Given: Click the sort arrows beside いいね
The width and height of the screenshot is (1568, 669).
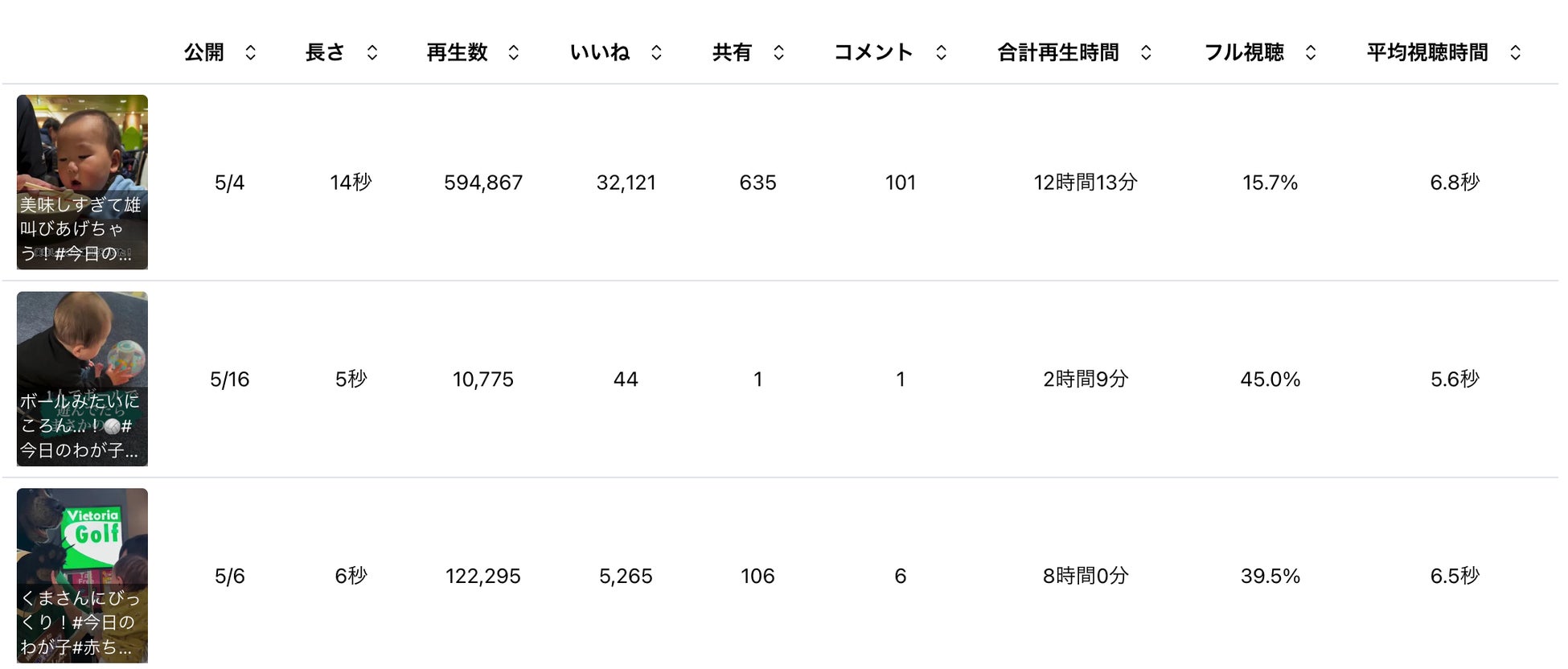Looking at the screenshot, I should 657,53.
